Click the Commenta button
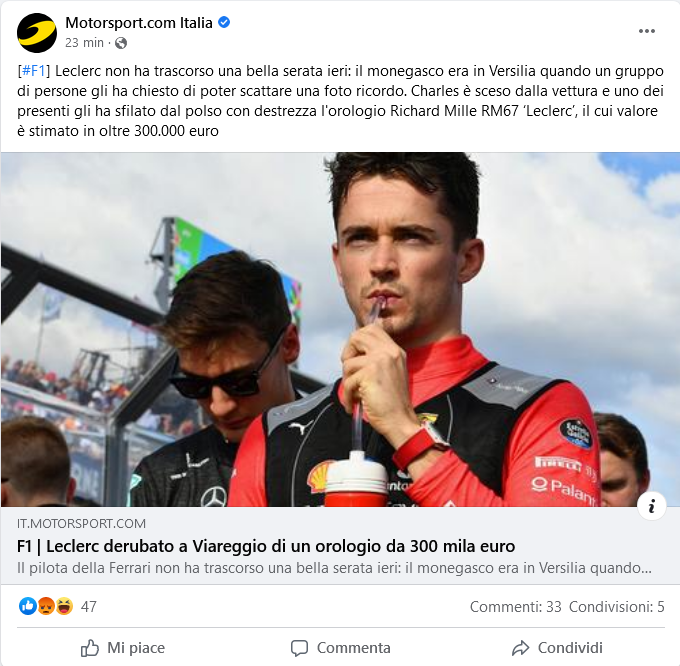The width and height of the screenshot is (680, 666). (340, 648)
